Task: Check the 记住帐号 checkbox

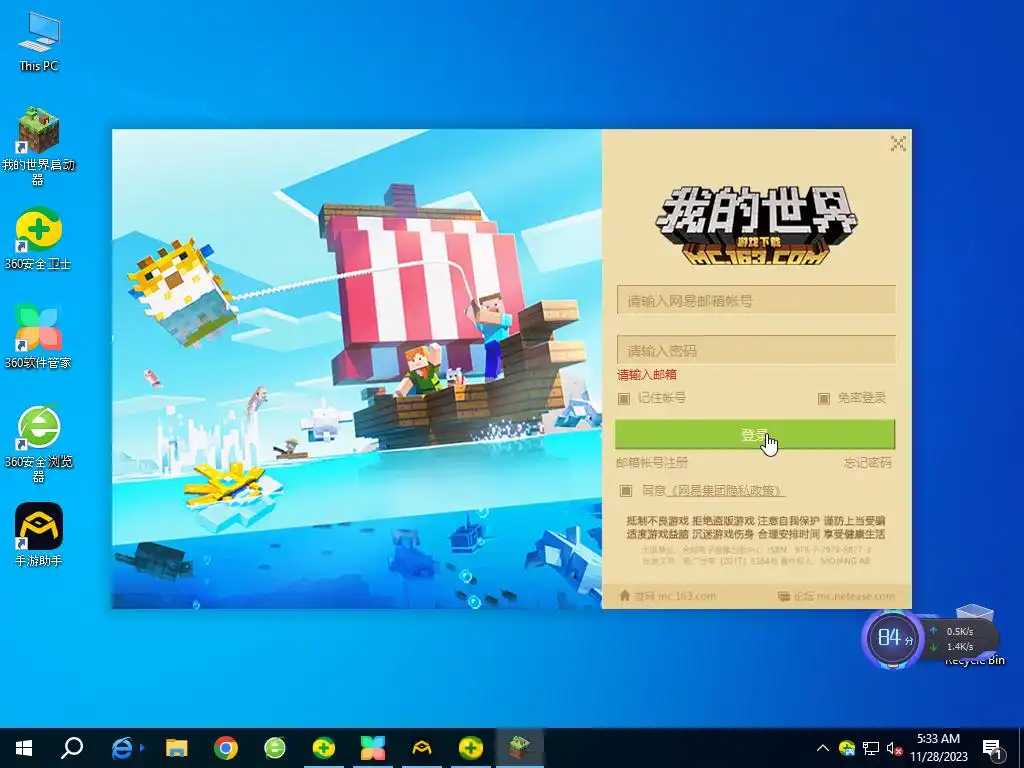Action: 624,398
